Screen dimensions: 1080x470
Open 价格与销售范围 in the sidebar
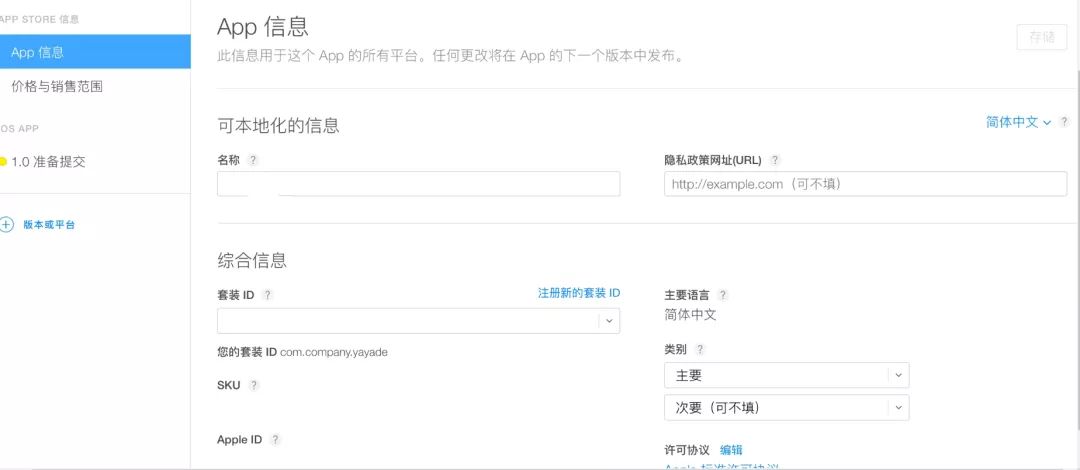pos(57,86)
